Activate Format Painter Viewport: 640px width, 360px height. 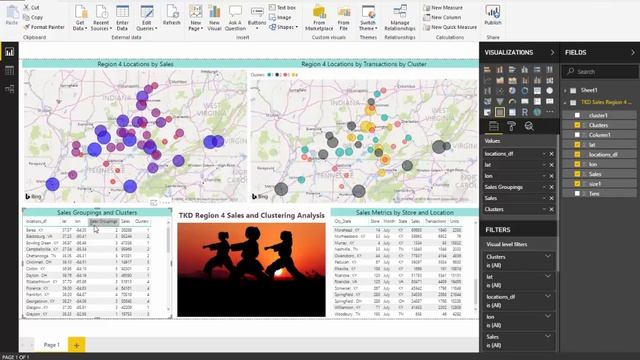pos(44,27)
